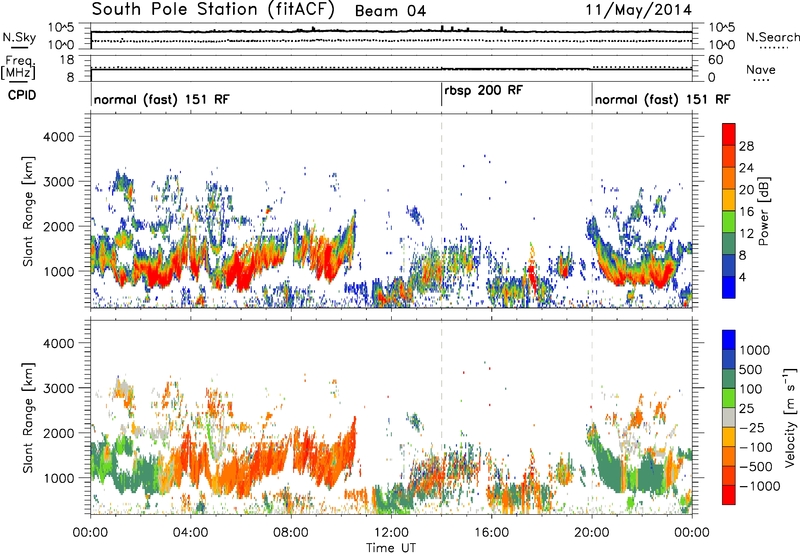
Task: Pick the grey -25 to 25 Velocity colorbar segment
Action: (x=729, y=417)
